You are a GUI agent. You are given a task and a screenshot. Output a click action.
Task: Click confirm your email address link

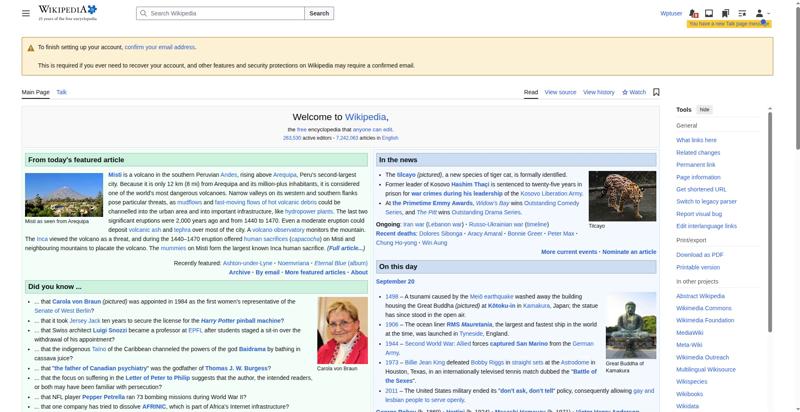point(160,47)
